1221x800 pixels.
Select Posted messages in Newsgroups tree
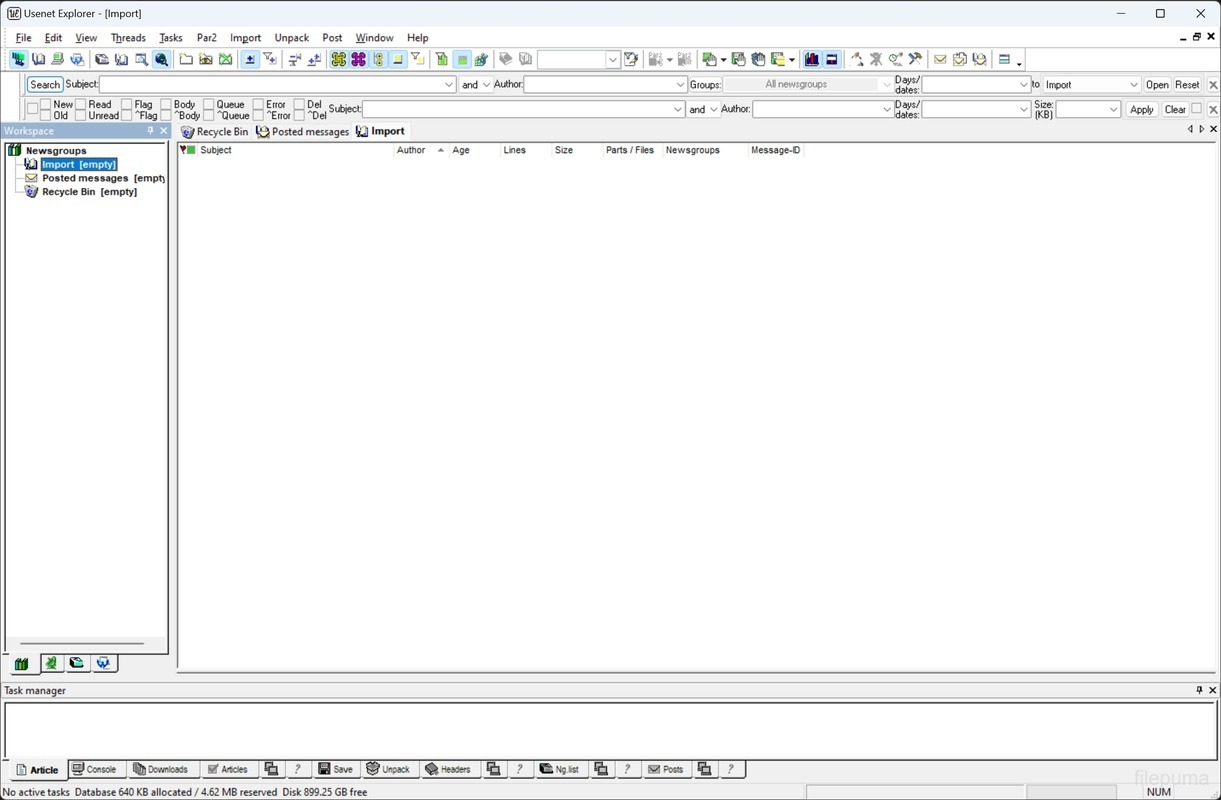point(88,178)
